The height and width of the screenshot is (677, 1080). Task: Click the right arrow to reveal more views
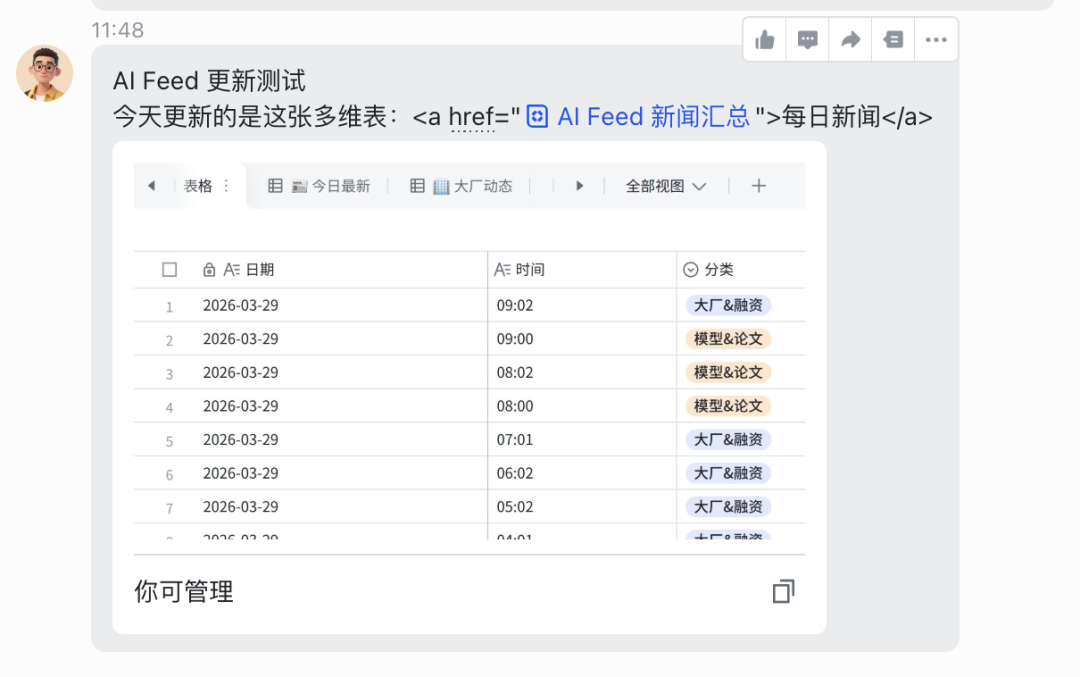(x=580, y=185)
